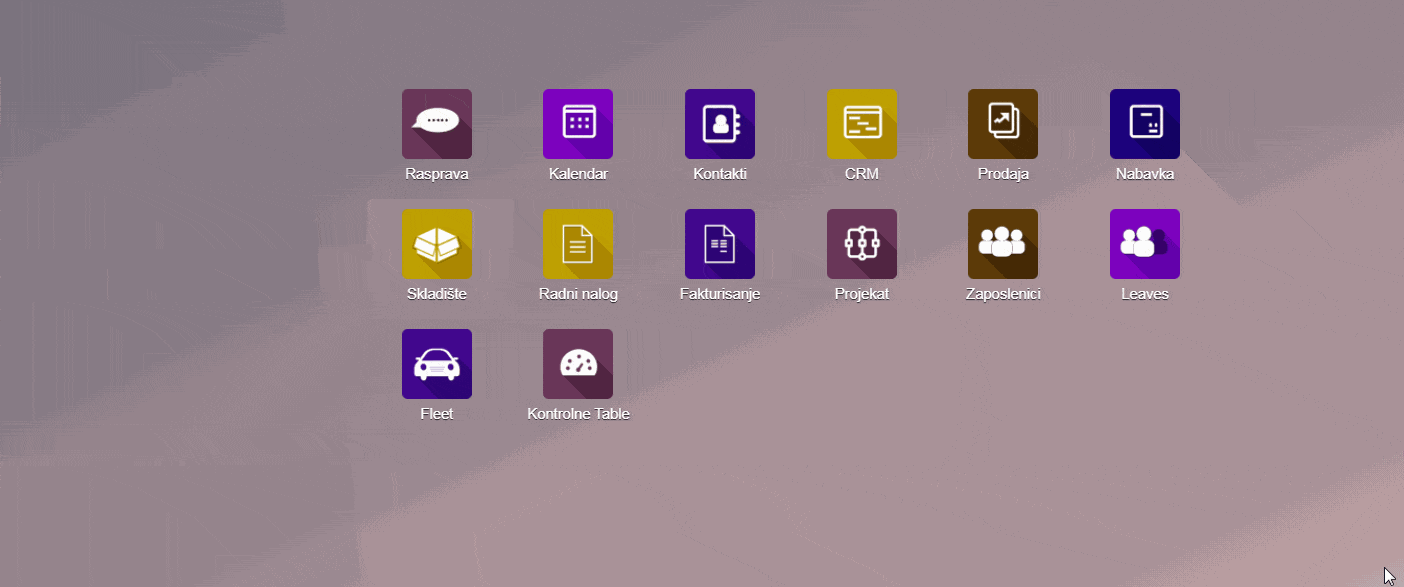The image size is (1404, 587).
Task: Launch the Kontrolne Table gauge icon
Action: coord(578,364)
